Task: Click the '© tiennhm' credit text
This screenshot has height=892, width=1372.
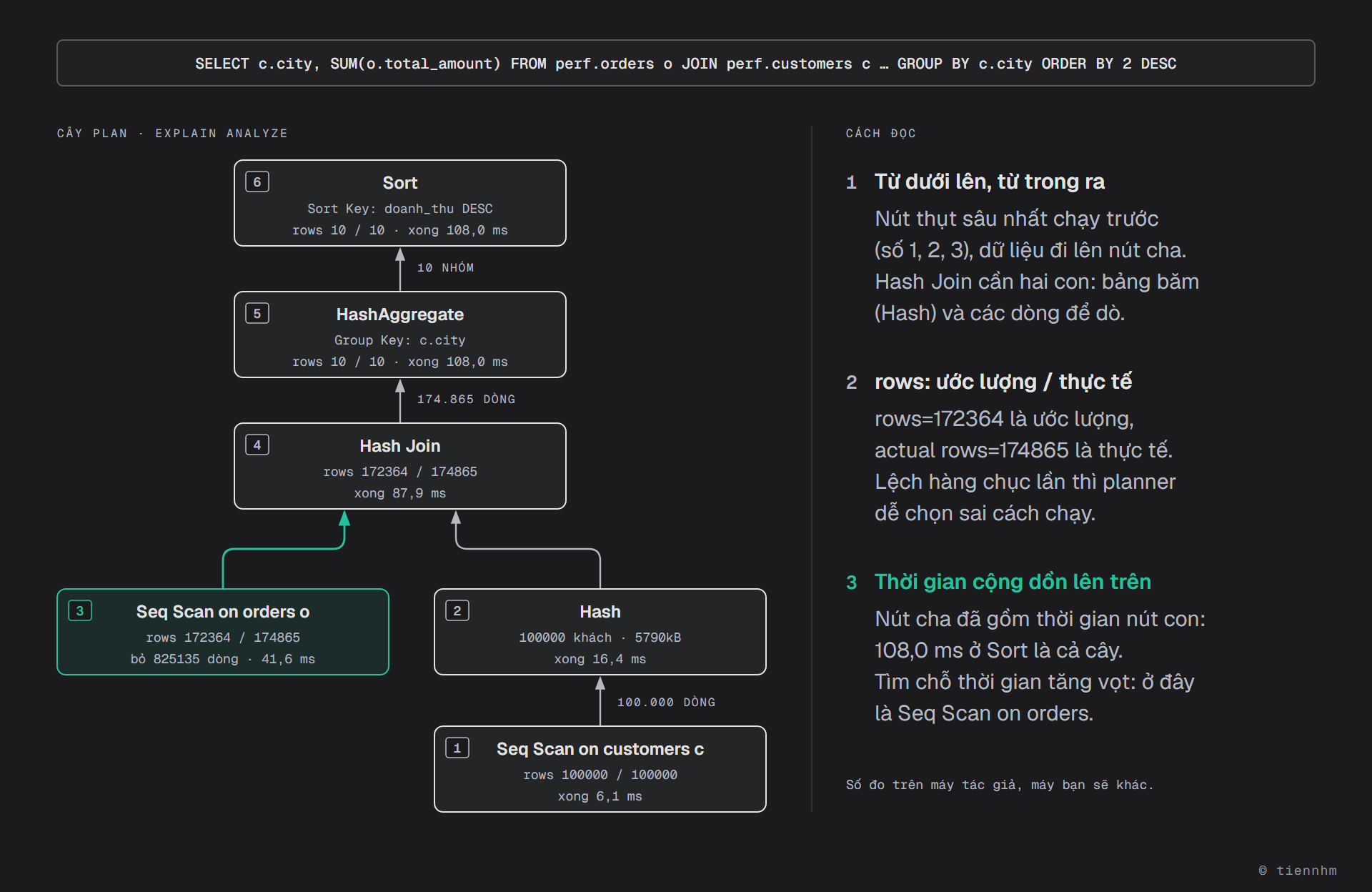Action: 1297,871
